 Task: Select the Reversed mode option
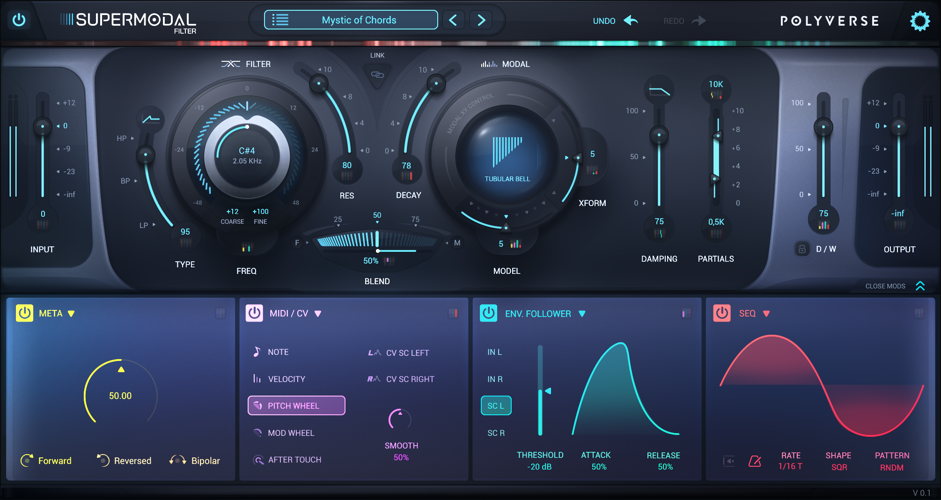[124, 460]
